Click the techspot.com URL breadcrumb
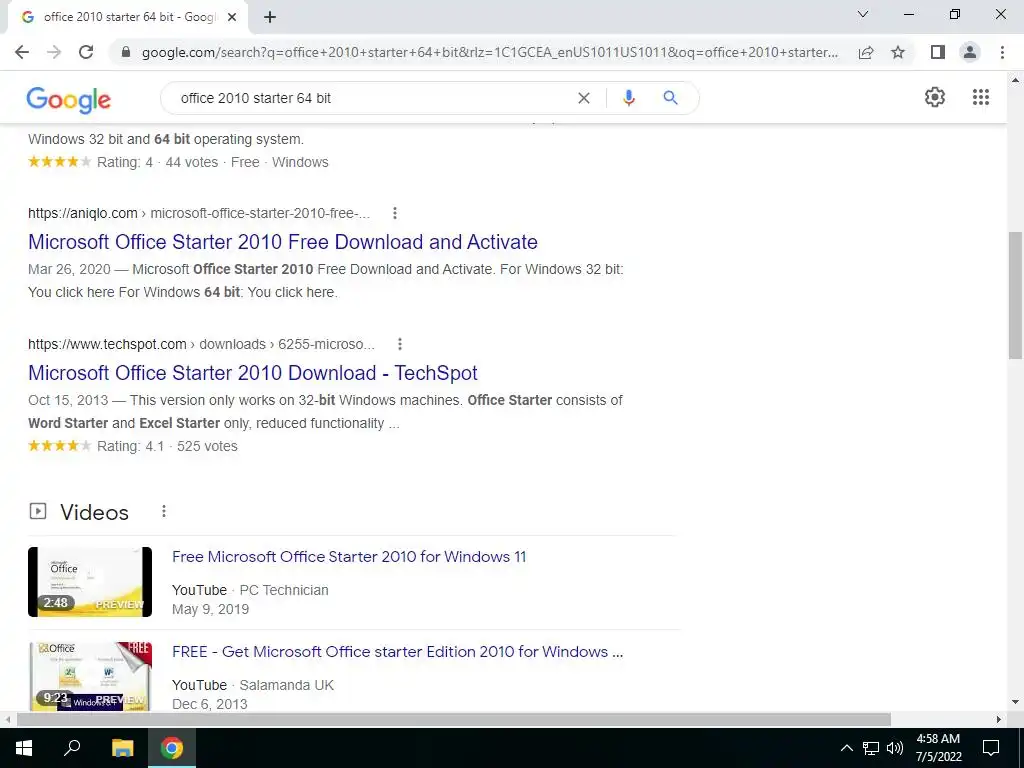1024x768 pixels. click(201, 344)
